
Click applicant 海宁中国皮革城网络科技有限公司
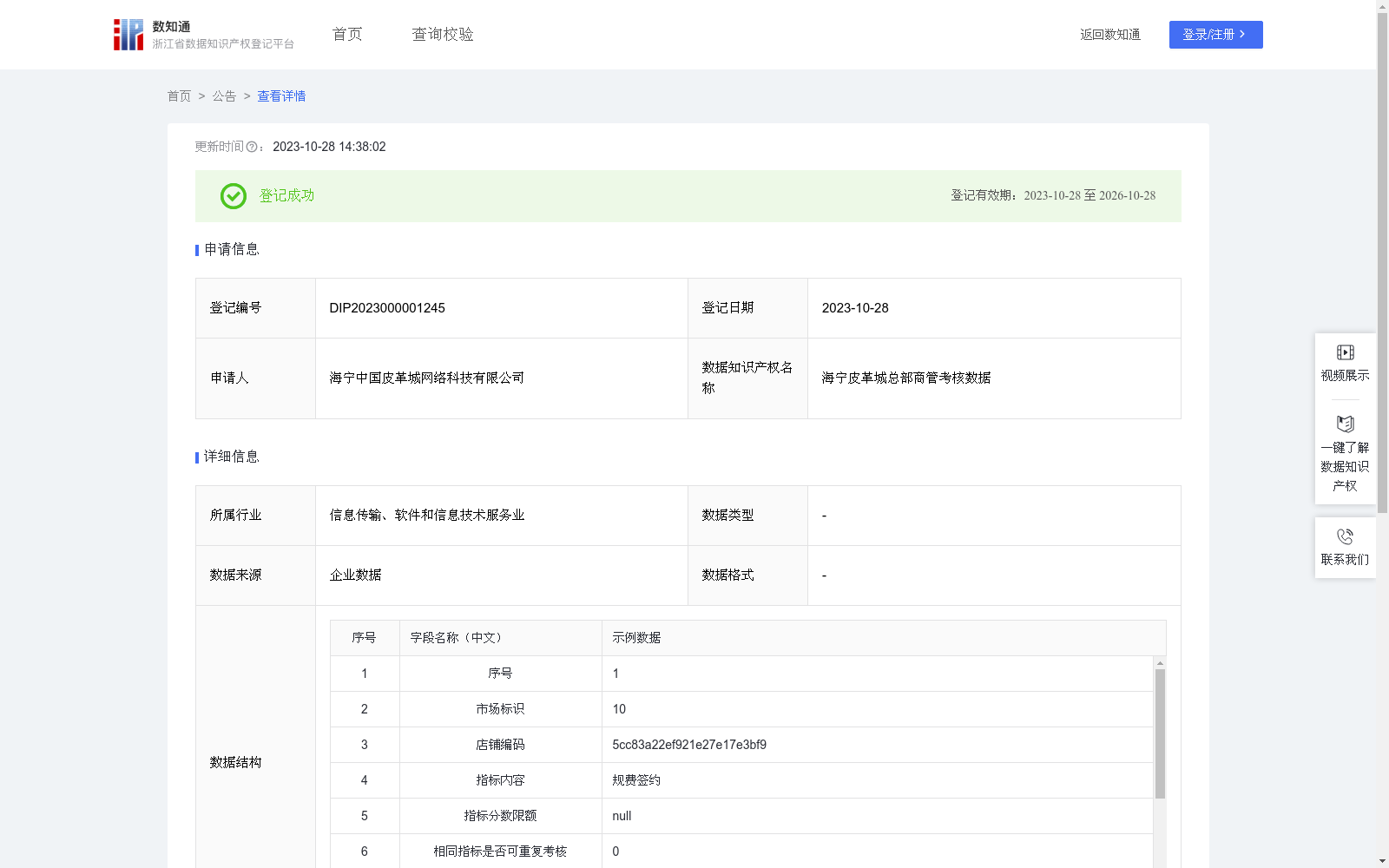coord(426,378)
